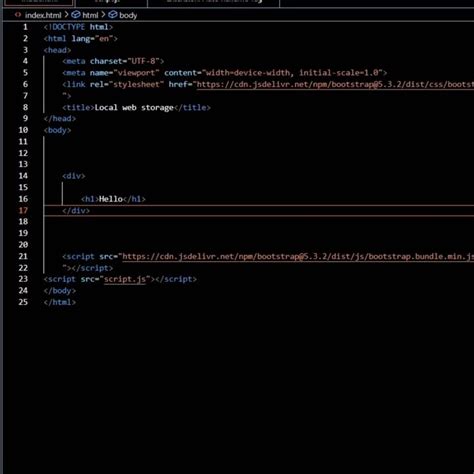Click the closing </head> tag on line 9

point(60,119)
